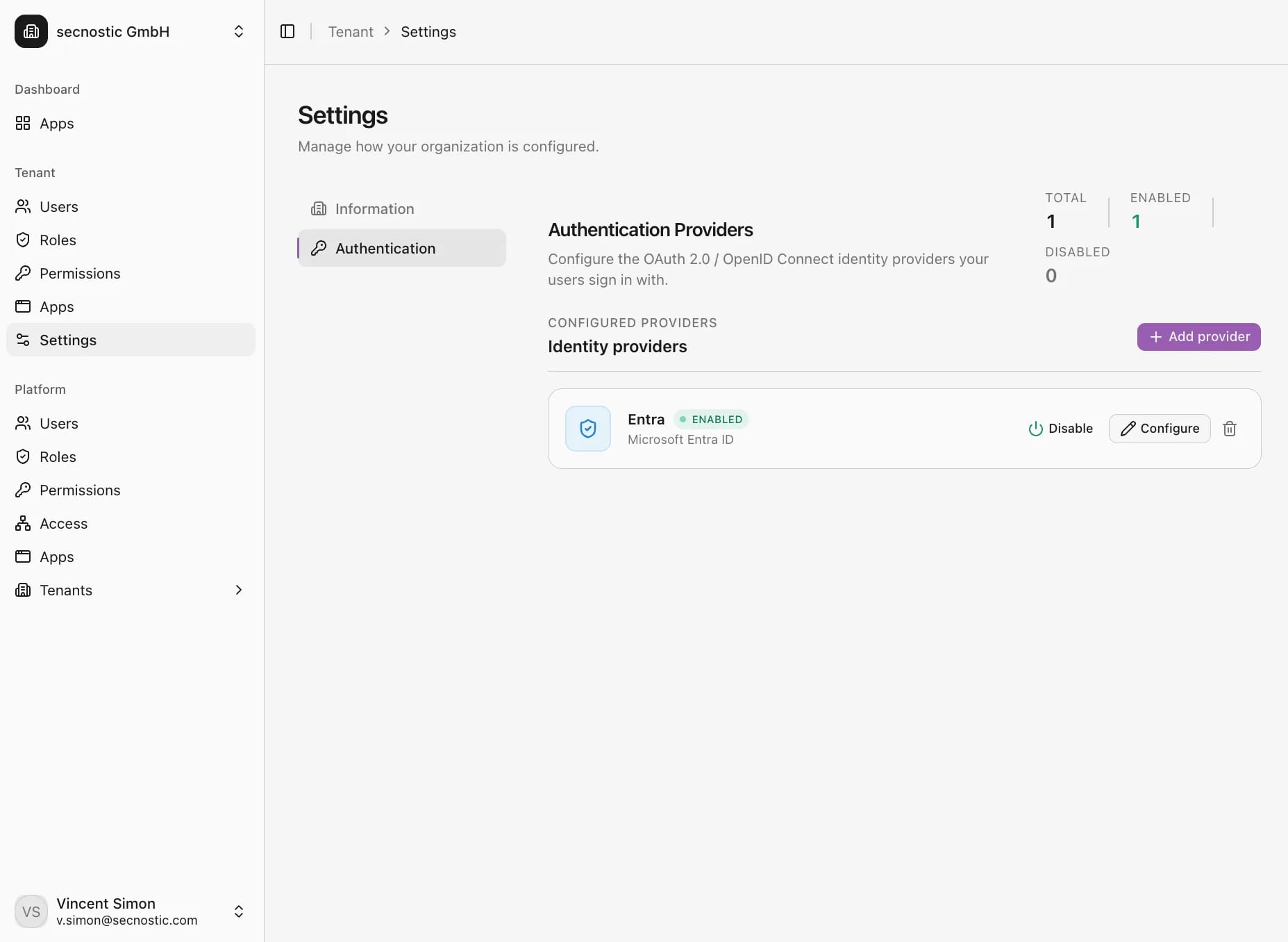Open Users in the Tenant section
This screenshot has height=942, width=1288.
131,206
